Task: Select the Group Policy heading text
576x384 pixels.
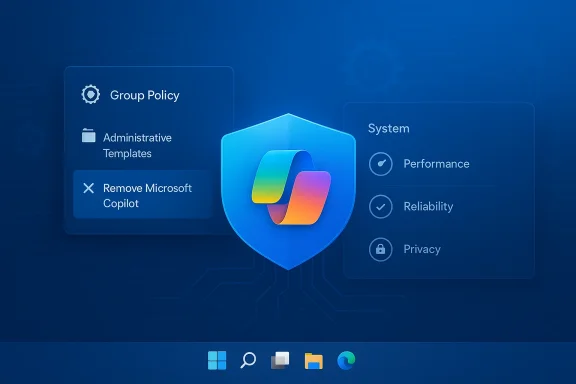Action: (145, 95)
